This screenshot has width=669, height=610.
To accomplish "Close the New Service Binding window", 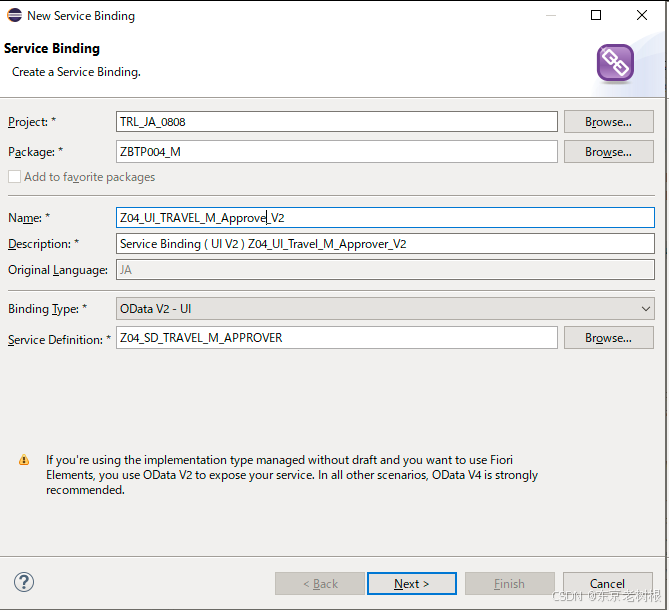I will [642, 15].
